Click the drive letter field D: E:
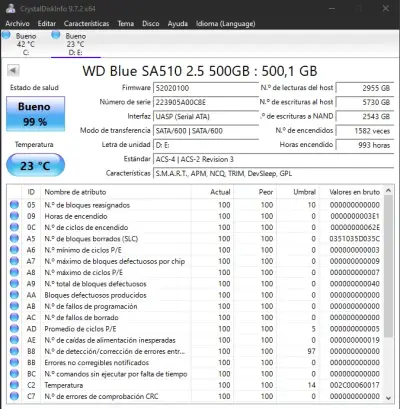This screenshot has width=400, height=409. click(206, 145)
